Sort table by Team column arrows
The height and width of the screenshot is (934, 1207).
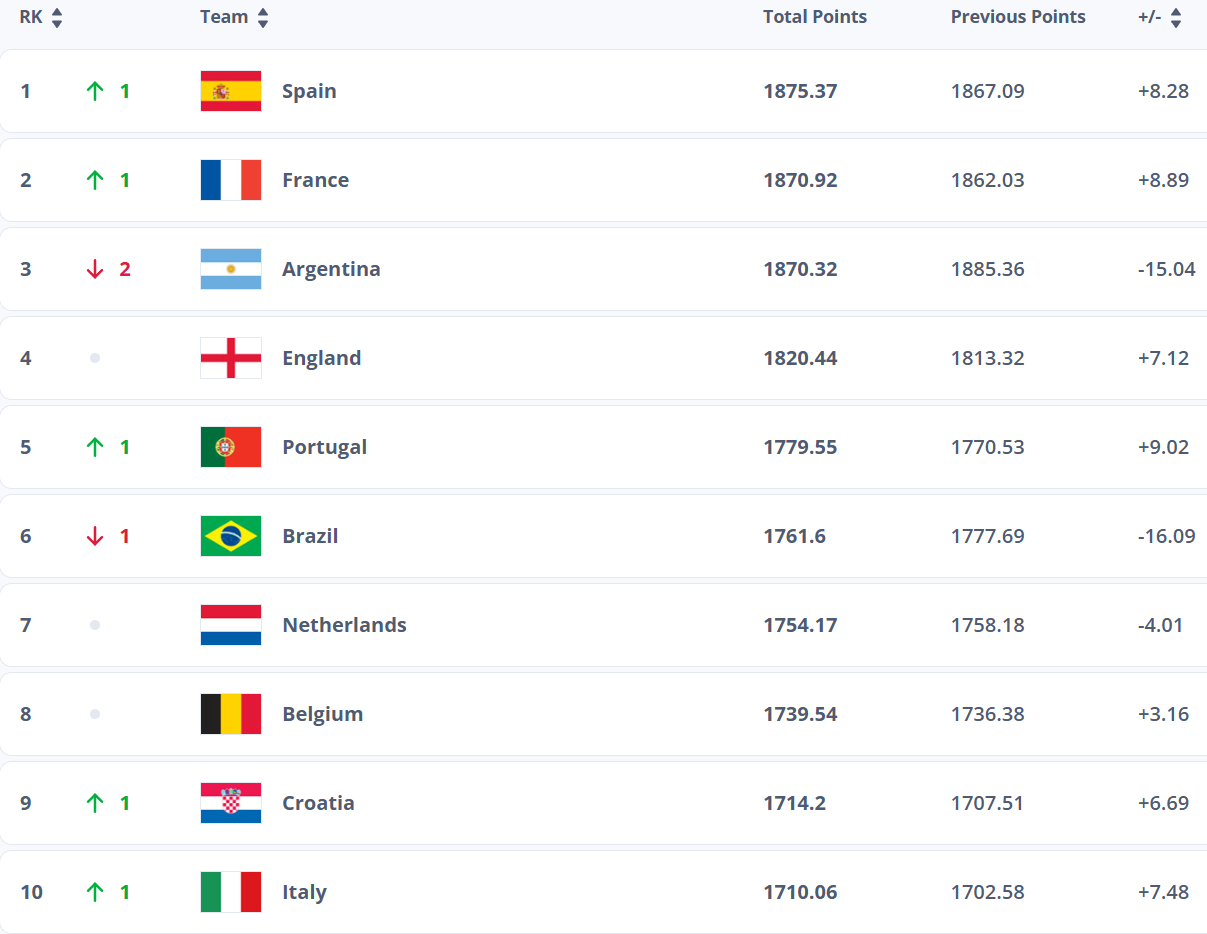click(263, 17)
